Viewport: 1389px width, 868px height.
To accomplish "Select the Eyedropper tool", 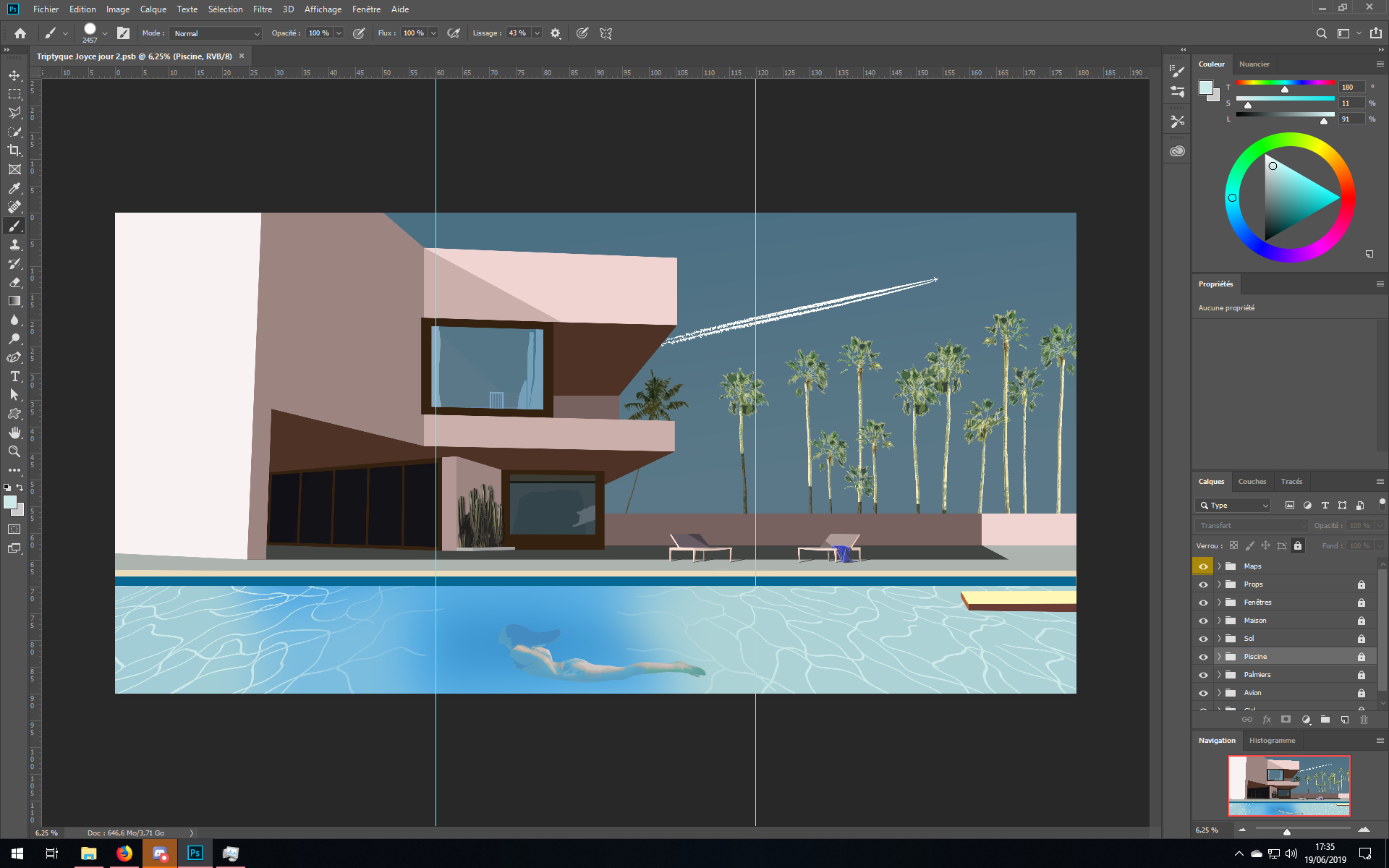I will 14,188.
